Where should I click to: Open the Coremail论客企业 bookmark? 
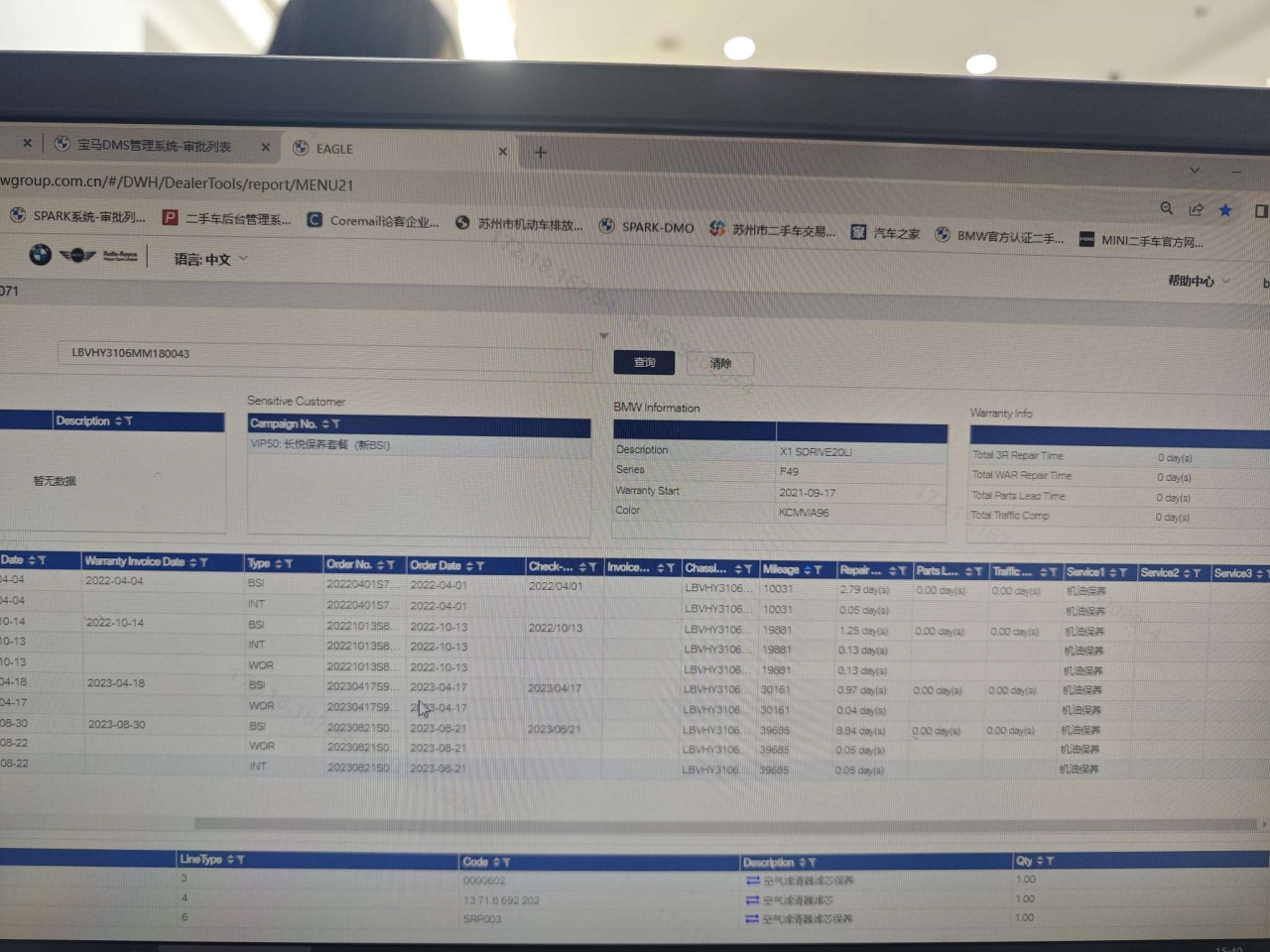[x=373, y=220]
